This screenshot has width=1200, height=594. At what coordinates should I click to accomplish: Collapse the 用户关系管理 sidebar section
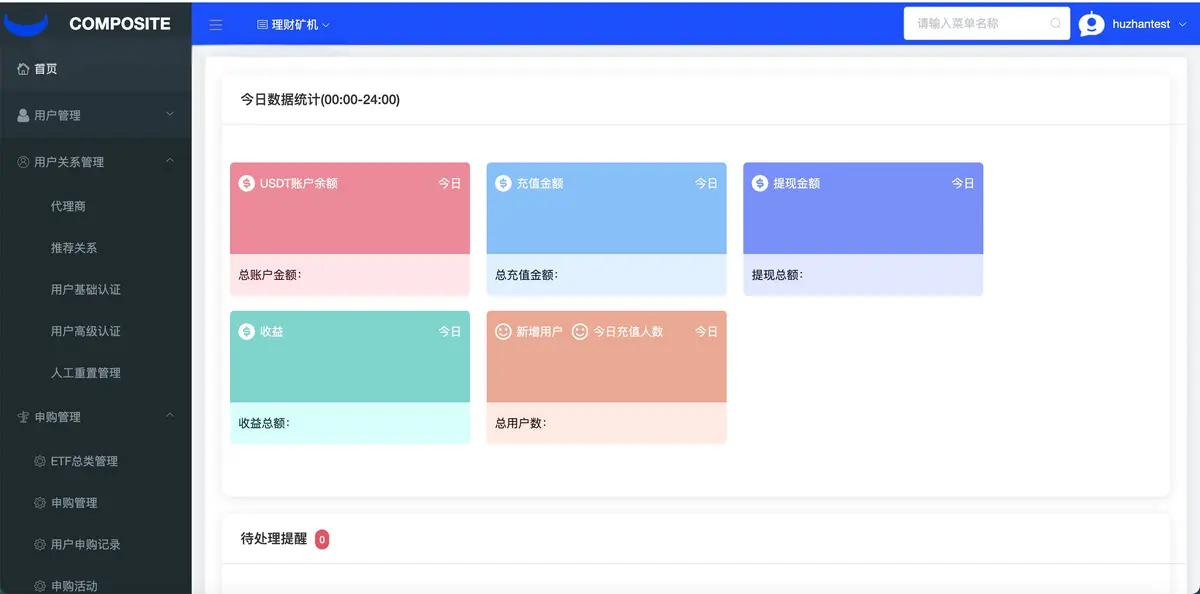pyautogui.click(x=96, y=161)
